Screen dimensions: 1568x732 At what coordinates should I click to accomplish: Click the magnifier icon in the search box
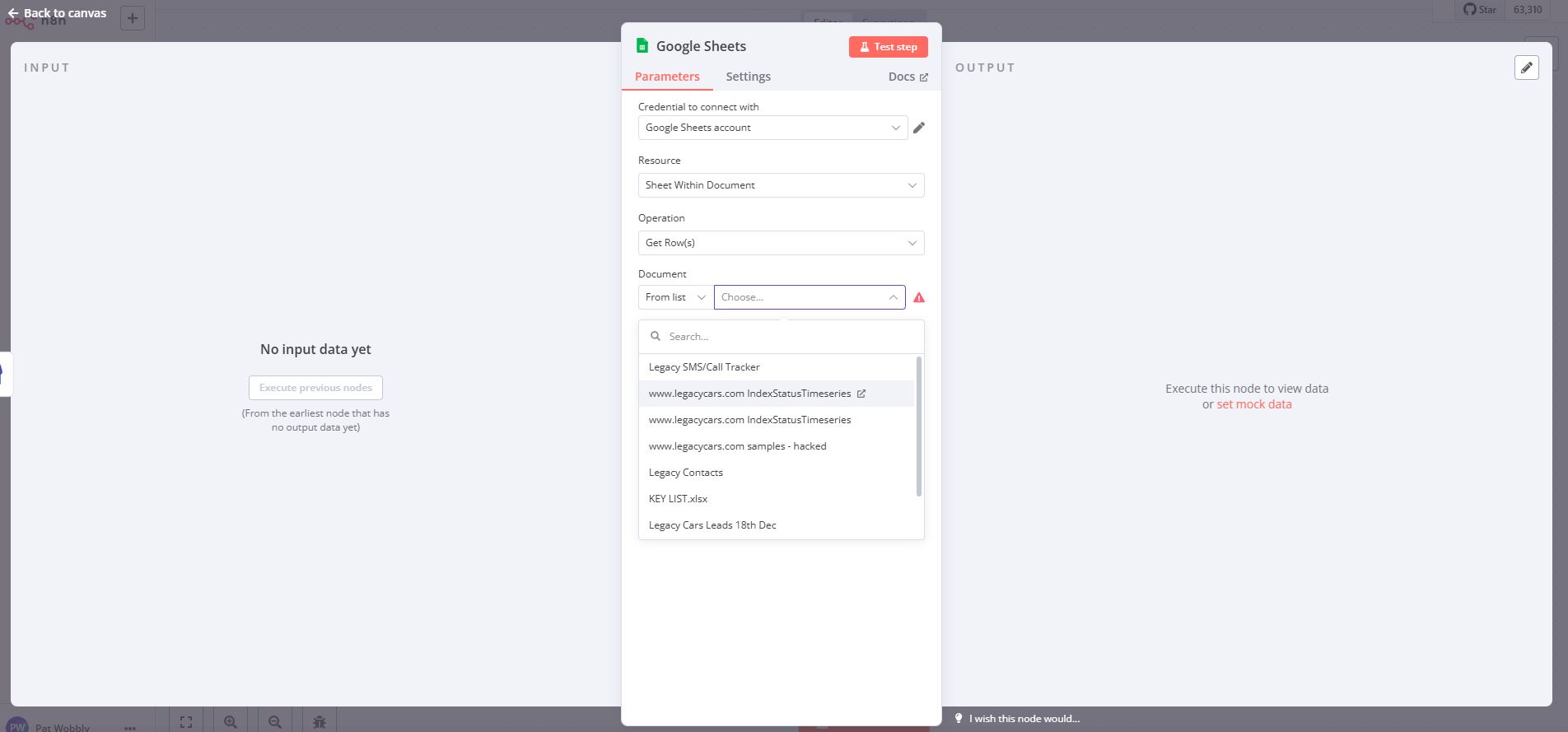(x=656, y=337)
